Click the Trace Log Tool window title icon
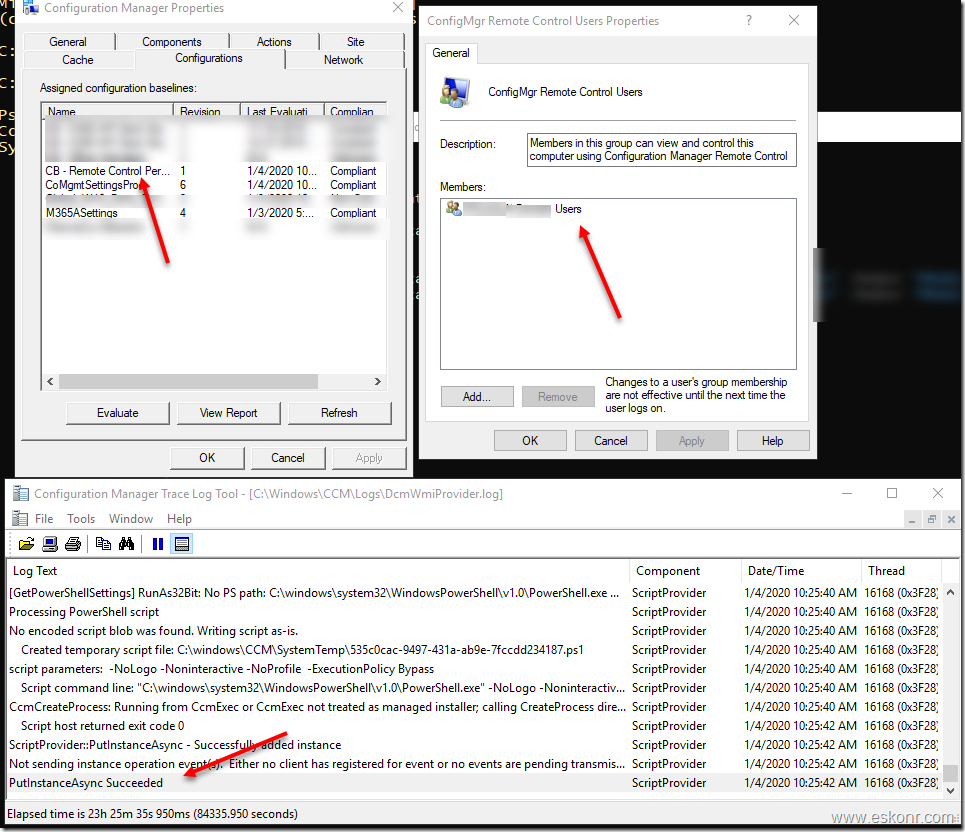The height and width of the screenshot is (832, 965). [x=21, y=494]
